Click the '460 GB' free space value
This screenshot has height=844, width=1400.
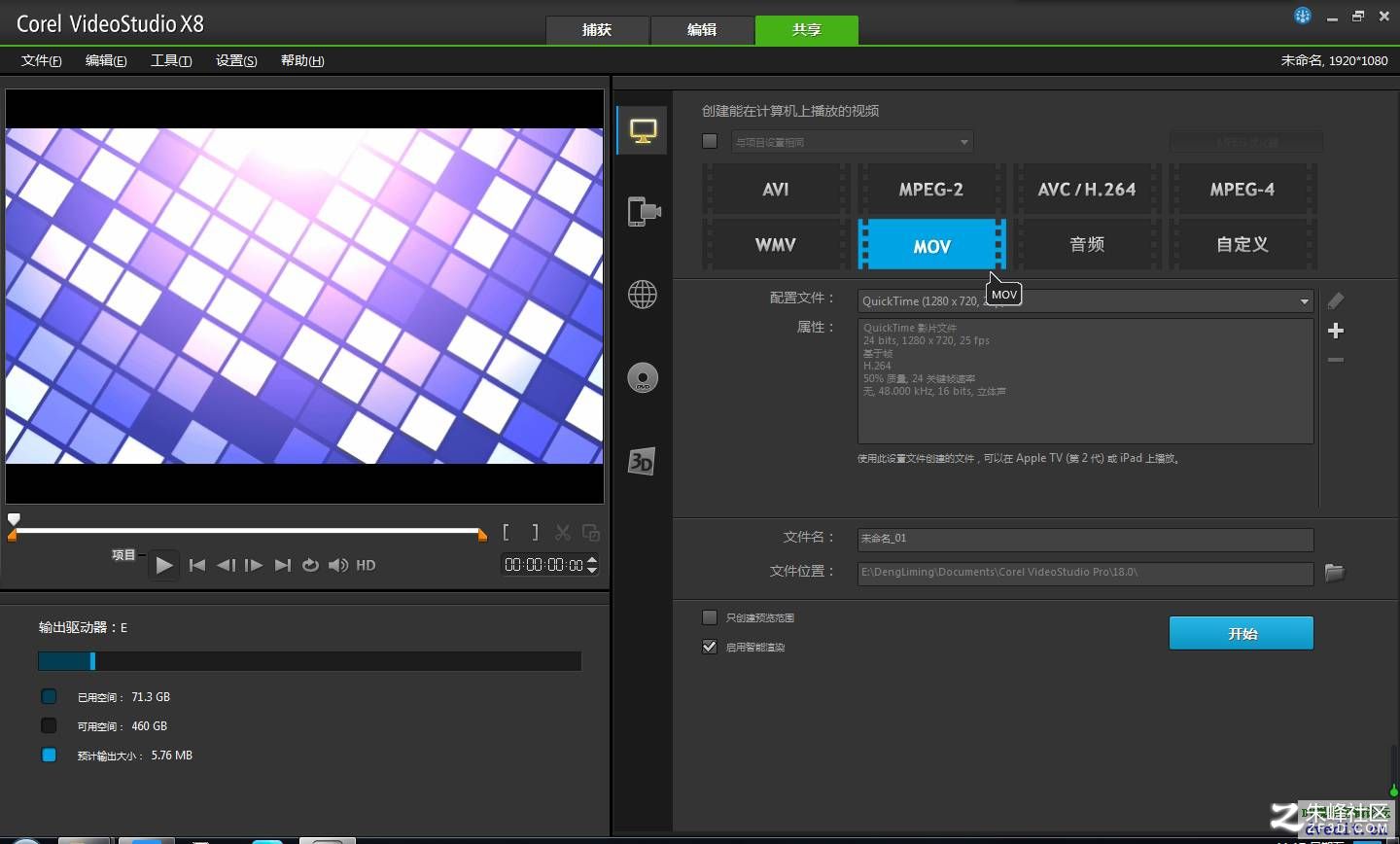pyautogui.click(x=150, y=726)
